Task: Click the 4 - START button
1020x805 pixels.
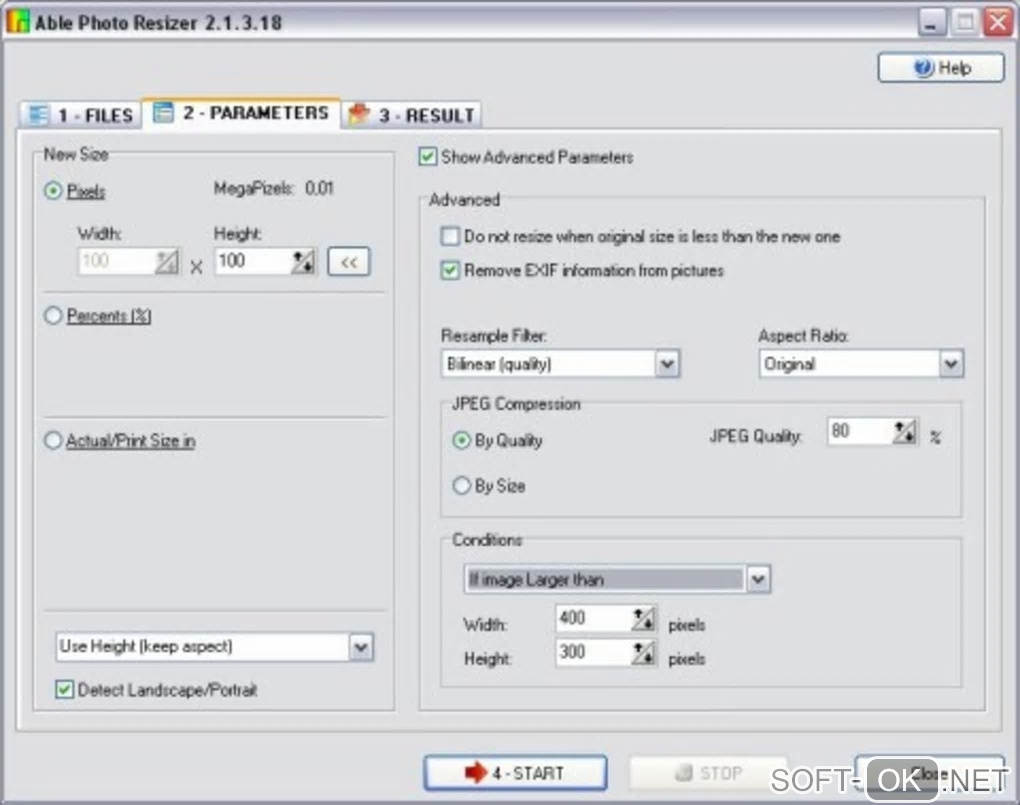Action: click(515, 772)
